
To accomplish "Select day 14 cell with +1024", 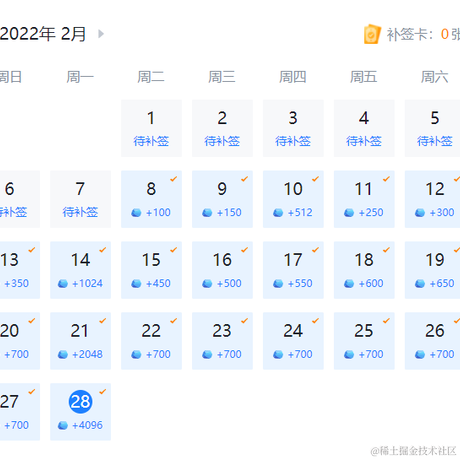I will coord(80,270).
